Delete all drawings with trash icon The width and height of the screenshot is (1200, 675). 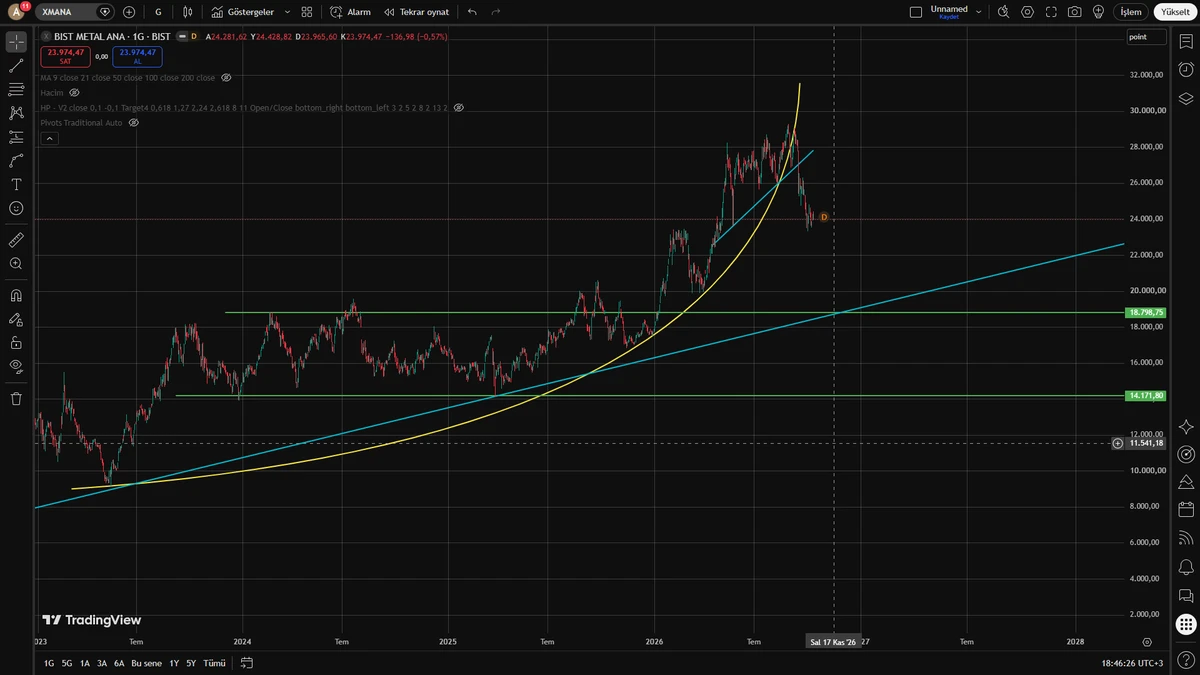click(x=16, y=398)
